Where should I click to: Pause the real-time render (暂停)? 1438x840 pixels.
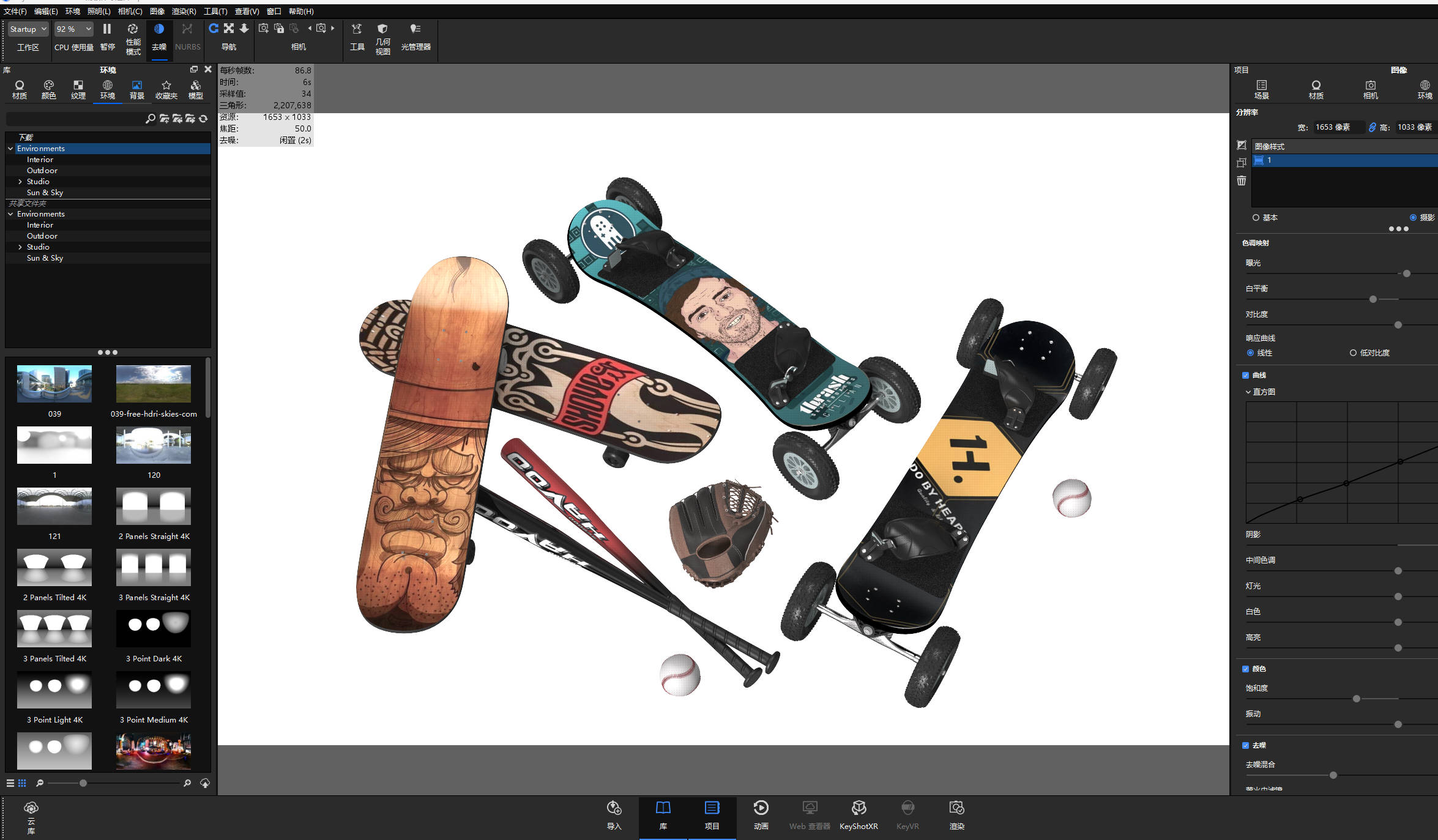click(x=107, y=37)
